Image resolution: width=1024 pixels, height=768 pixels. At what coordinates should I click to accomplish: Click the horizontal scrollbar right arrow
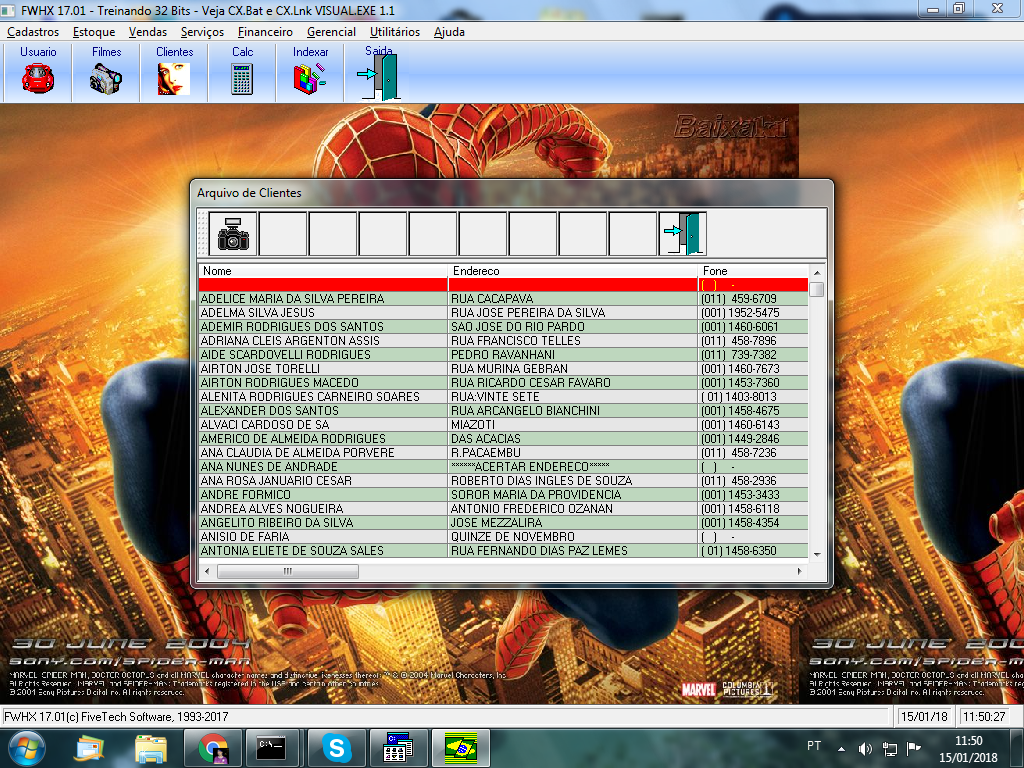(x=800, y=571)
